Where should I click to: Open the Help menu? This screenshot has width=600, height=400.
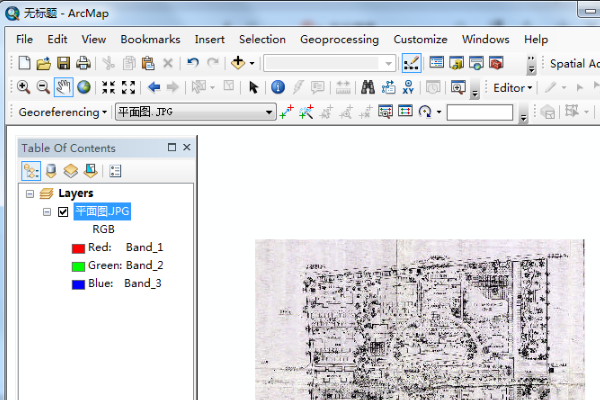coord(536,39)
